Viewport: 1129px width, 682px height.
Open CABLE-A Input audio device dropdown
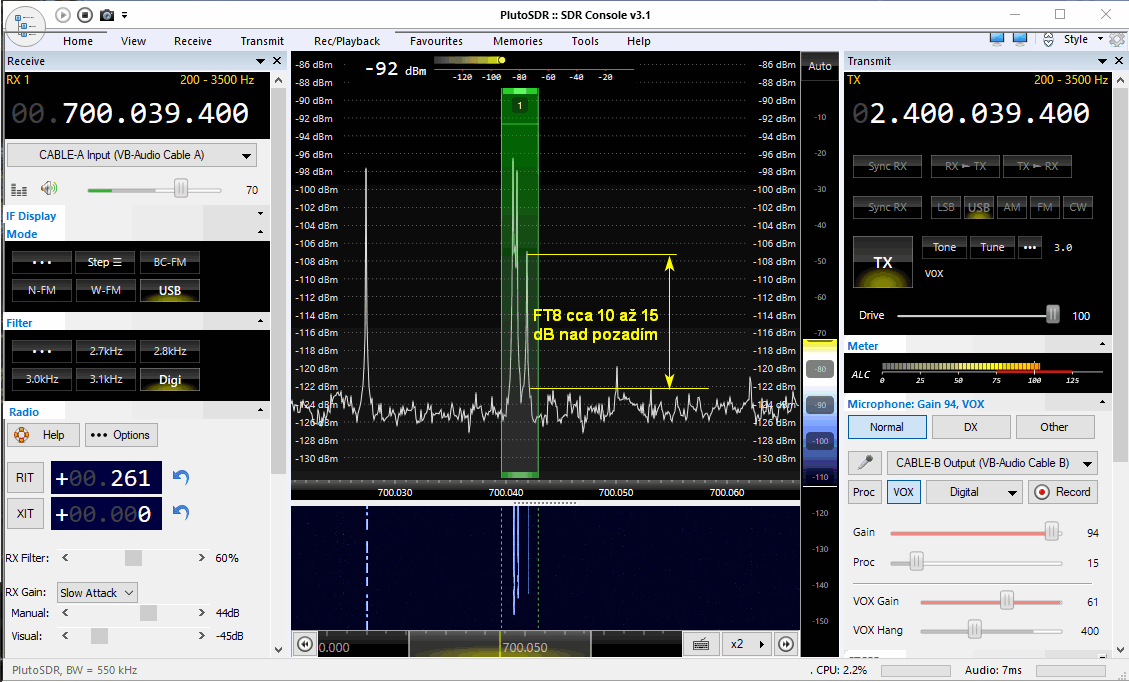(131, 155)
